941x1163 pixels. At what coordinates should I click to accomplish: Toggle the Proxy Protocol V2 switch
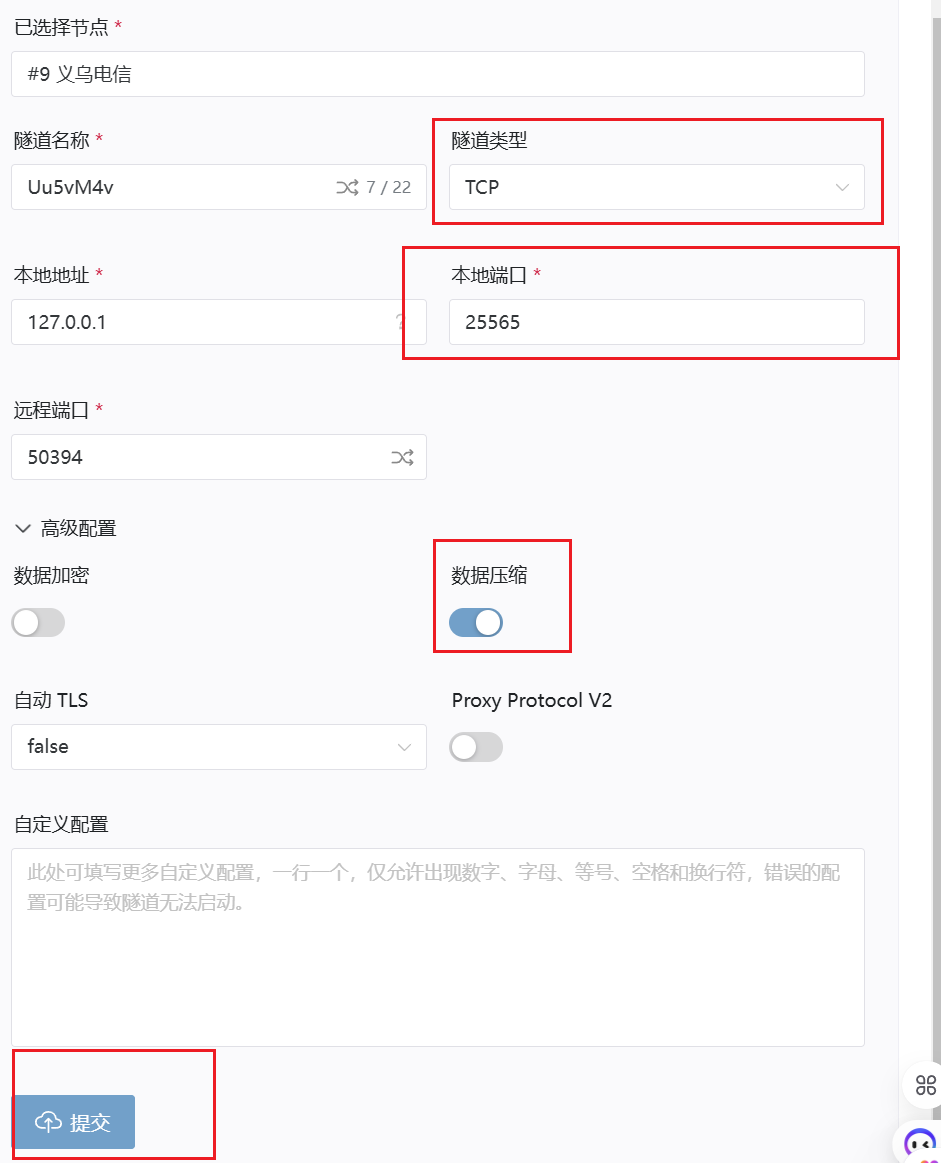click(476, 747)
